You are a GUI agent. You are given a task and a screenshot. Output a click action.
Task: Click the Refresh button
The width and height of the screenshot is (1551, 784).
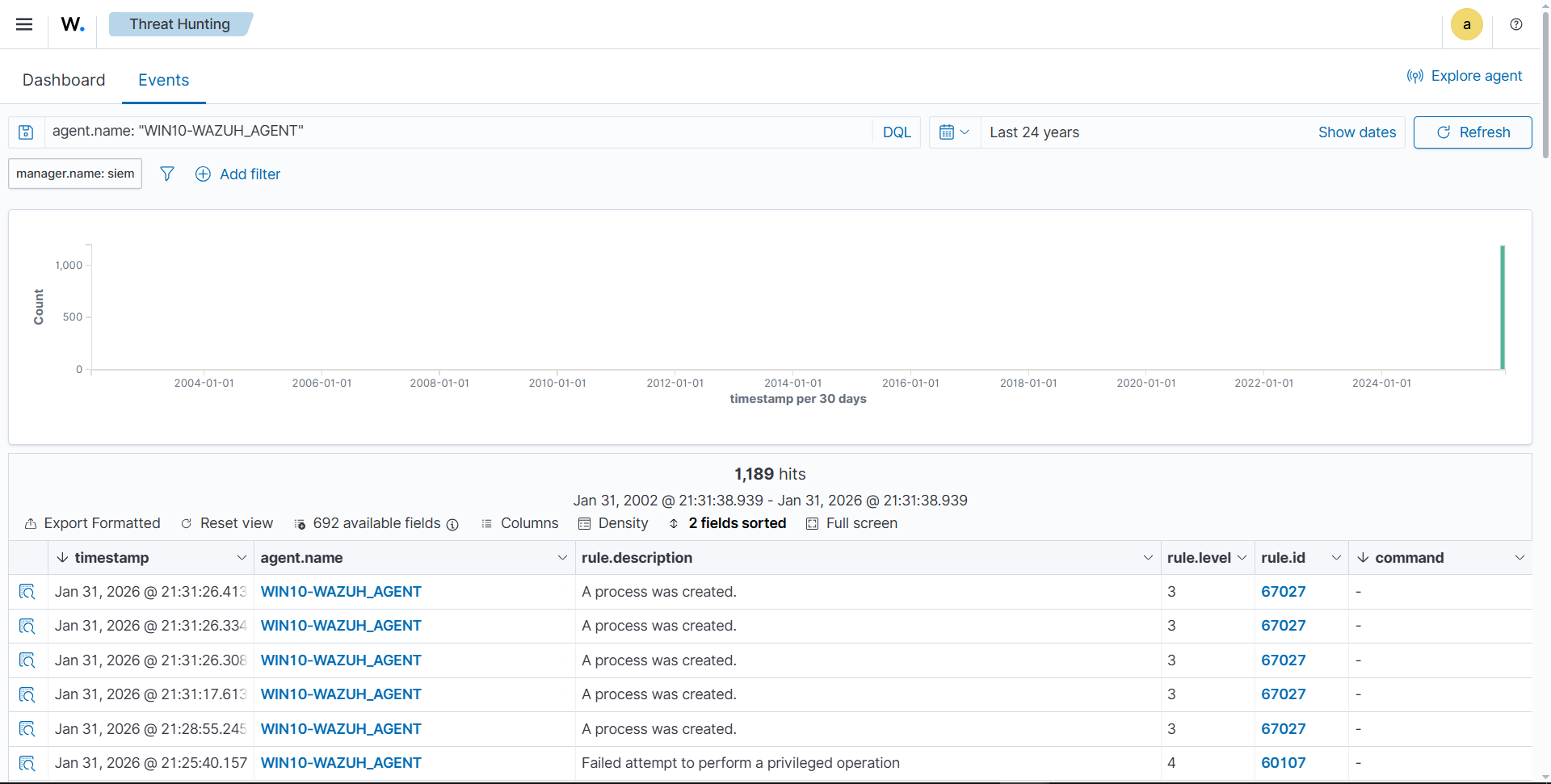1472,132
